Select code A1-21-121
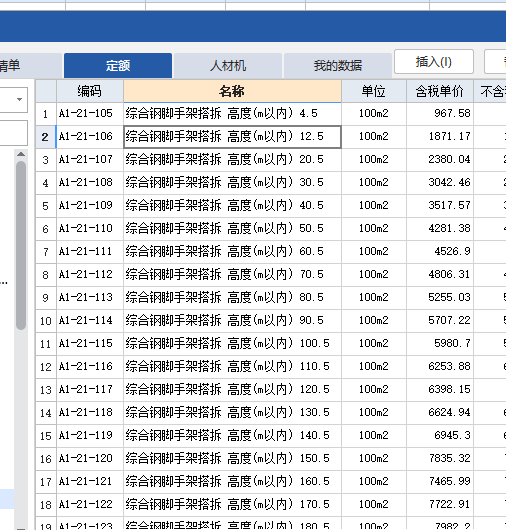The width and height of the screenshot is (506, 530). tap(86, 481)
